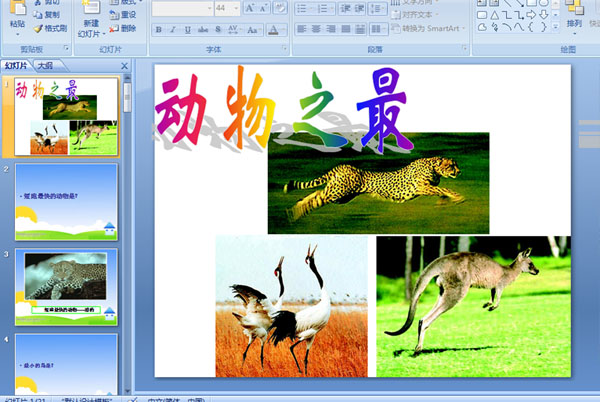Open character spacing (AV) dropdown
The height and width of the screenshot is (402, 600).
[233, 29]
